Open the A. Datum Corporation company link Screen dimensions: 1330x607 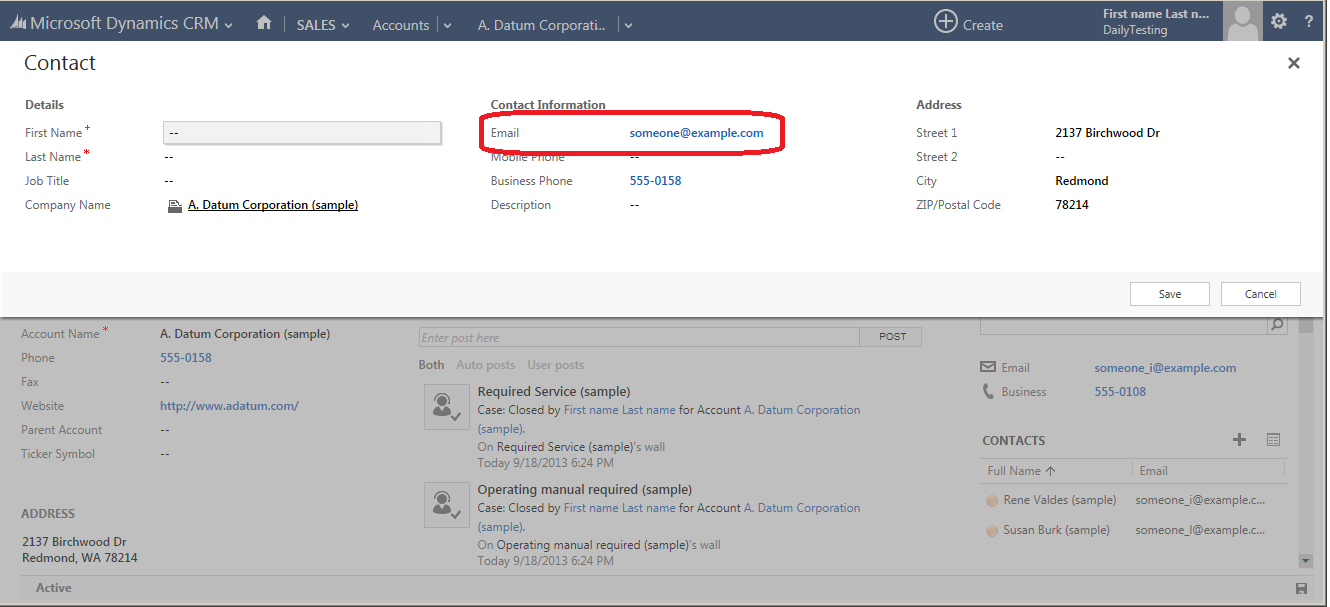[x=272, y=205]
